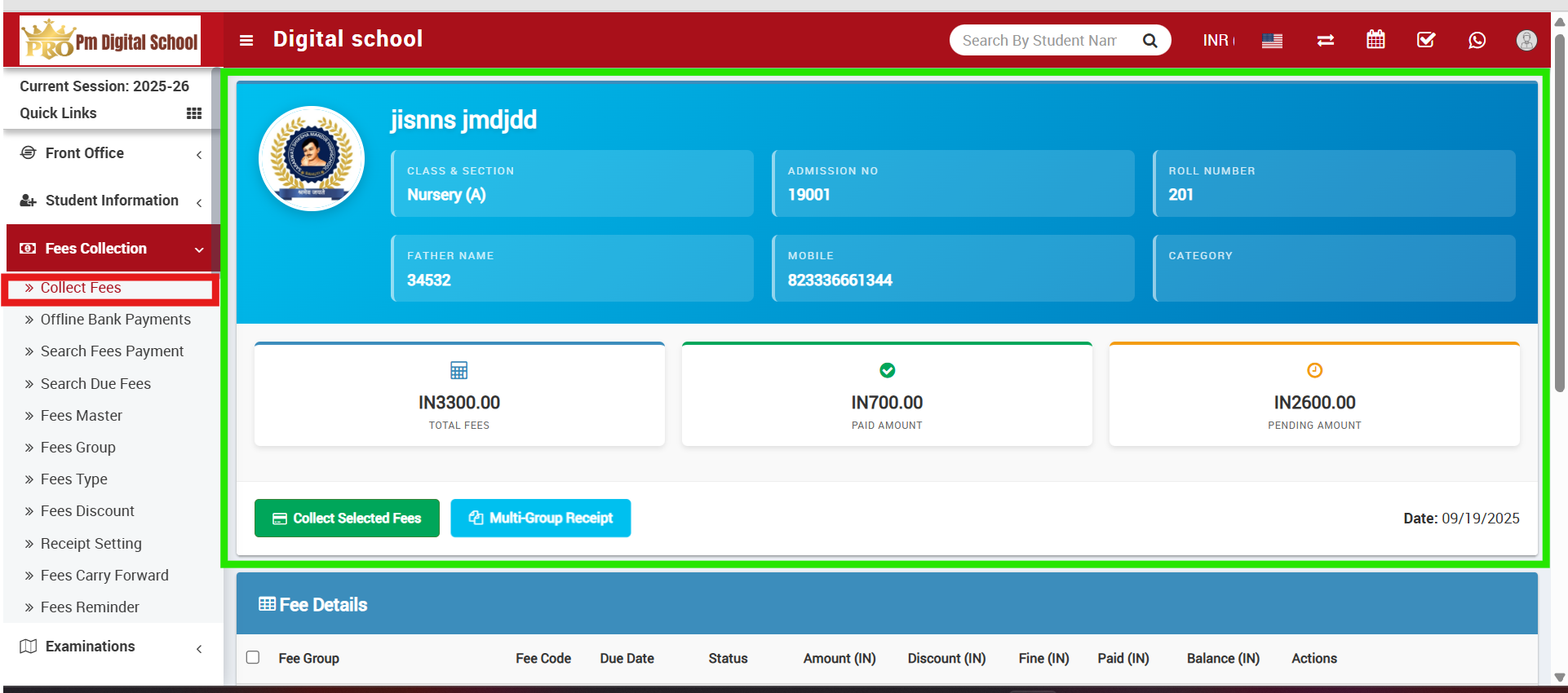This screenshot has width=1568, height=693.
Task: Expand the Front Office menu
Action: pyautogui.click(x=112, y=153)
